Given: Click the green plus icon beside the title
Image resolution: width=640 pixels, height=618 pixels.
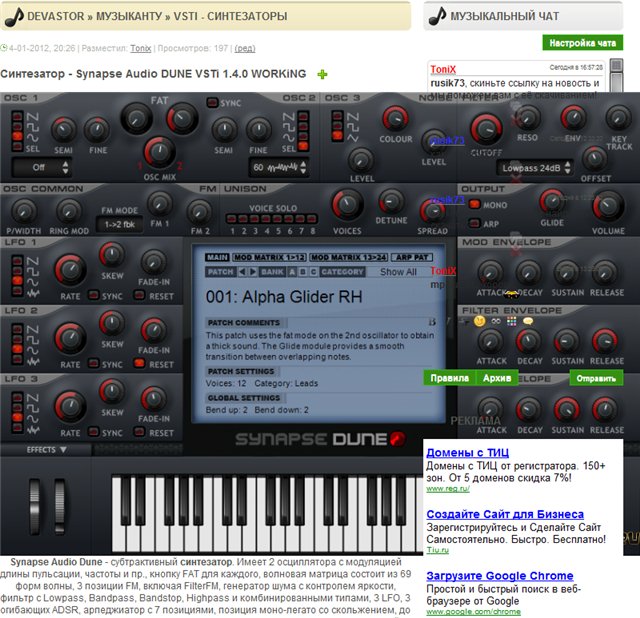Looking at the screenshot, I should click(322, 74).
